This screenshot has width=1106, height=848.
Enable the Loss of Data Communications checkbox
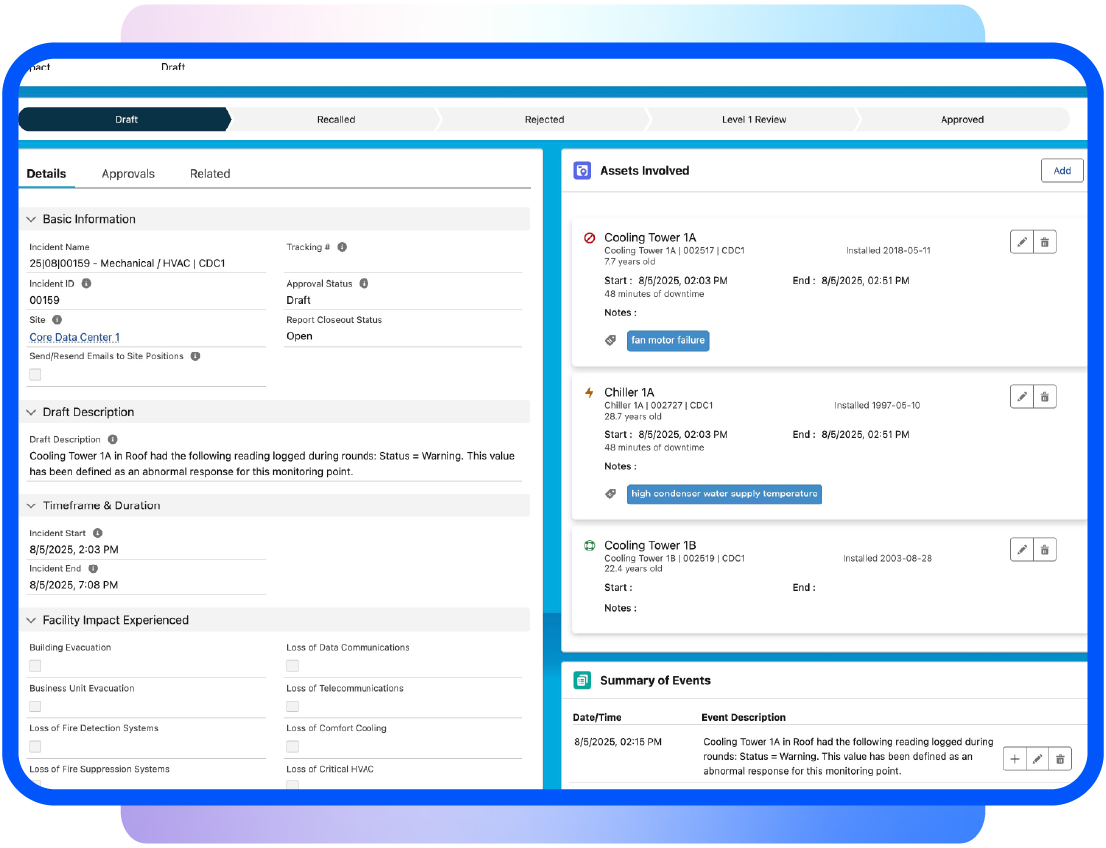tap(293, 665)
